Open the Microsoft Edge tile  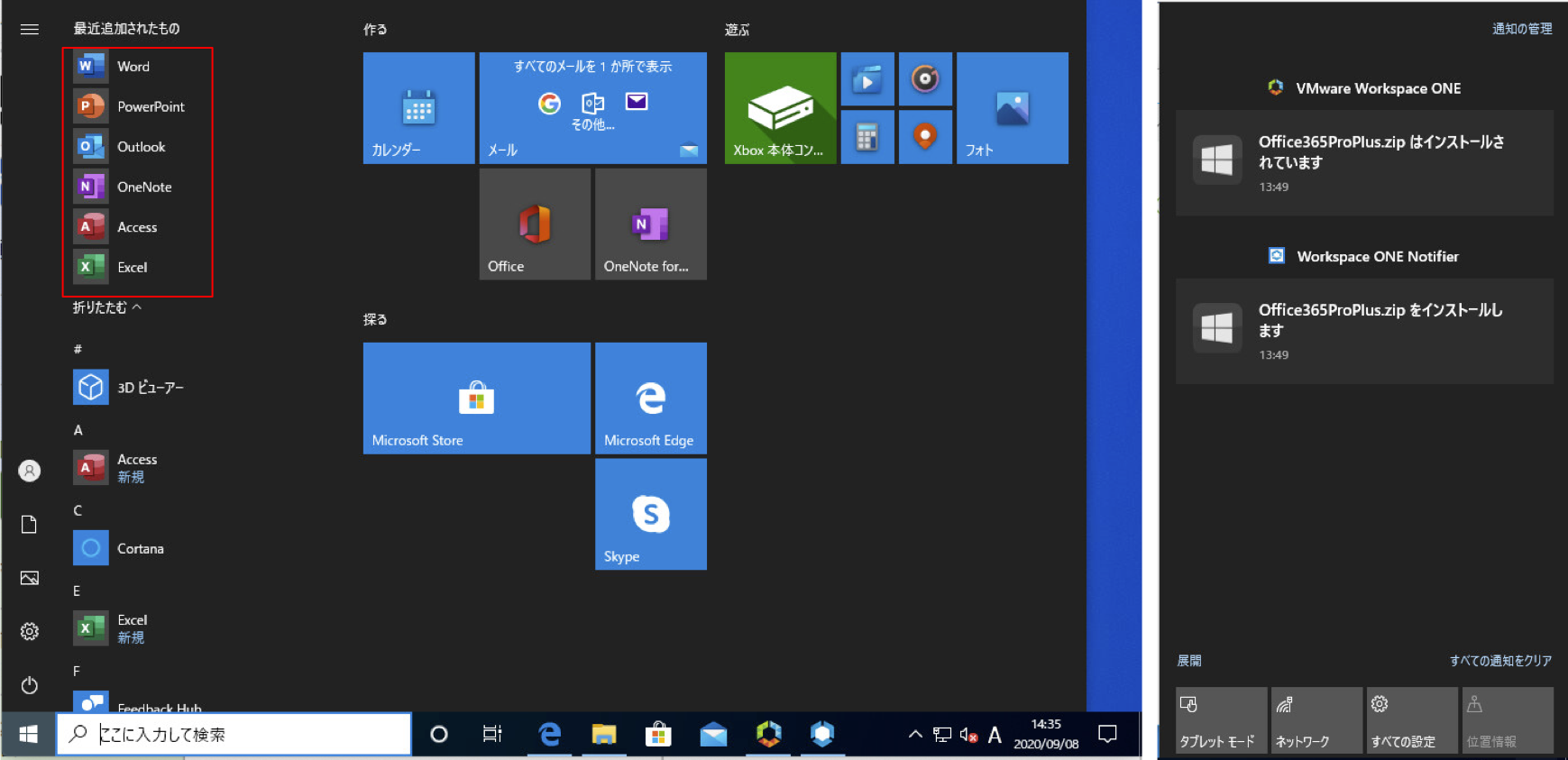click(650, 398)
